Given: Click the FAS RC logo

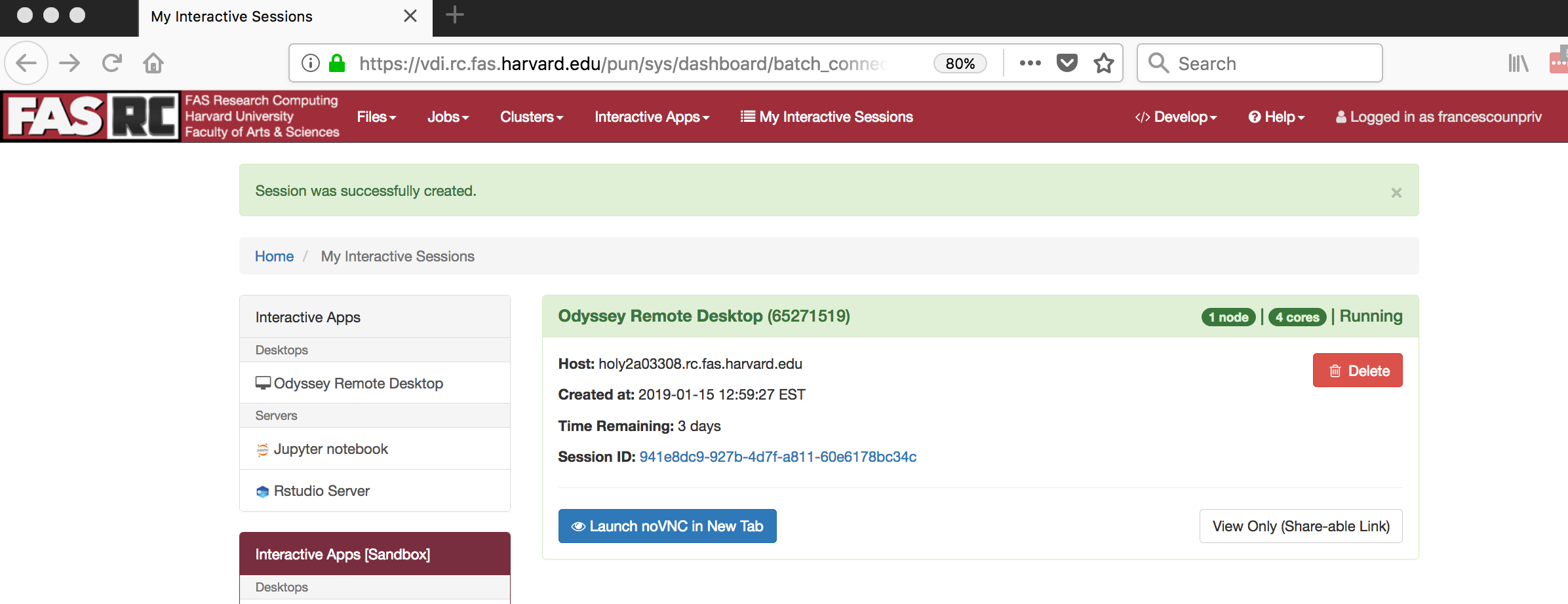Looking at the screenshot, I should coord(91,117).
